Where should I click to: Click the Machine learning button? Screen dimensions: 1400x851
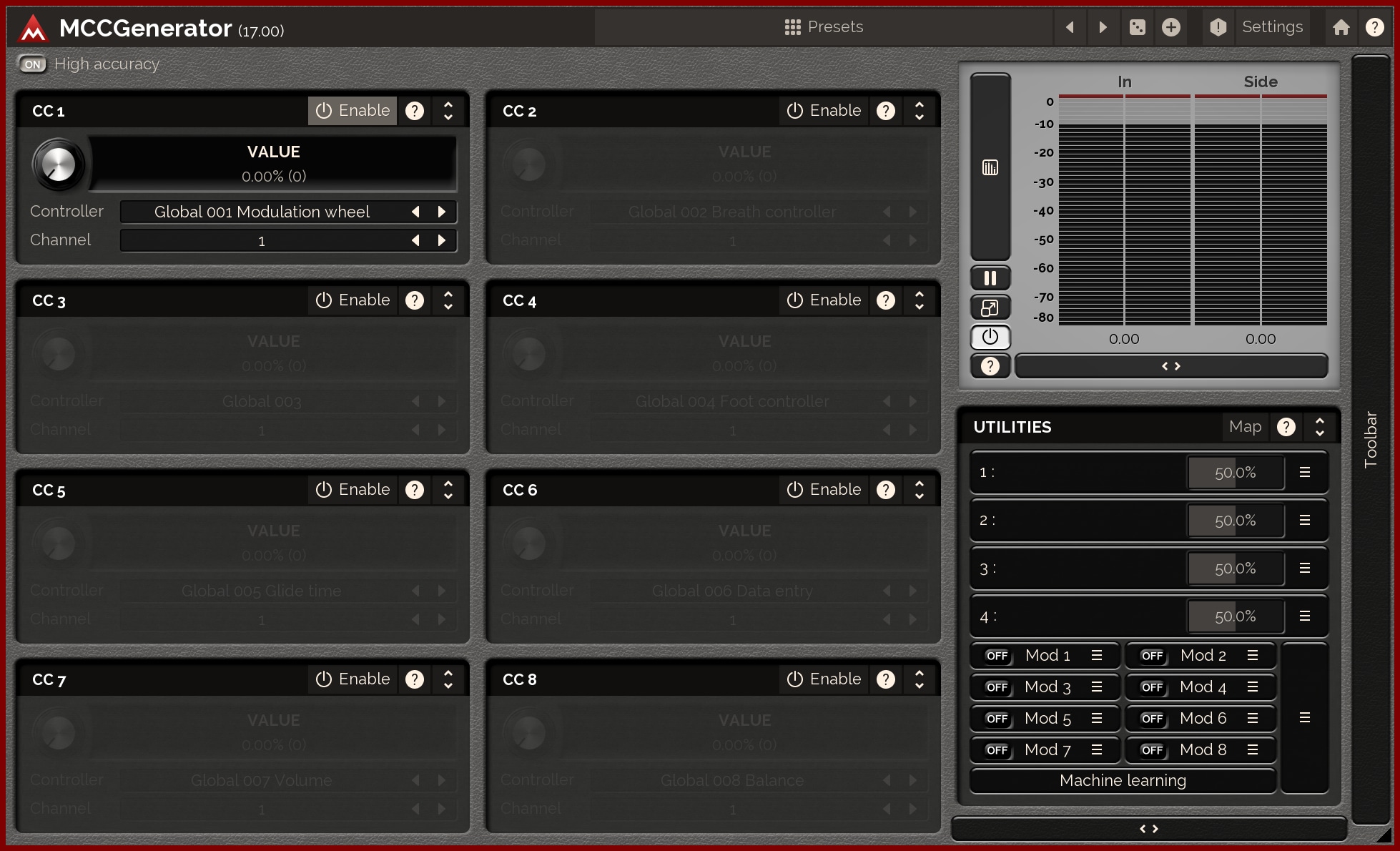1123,780
